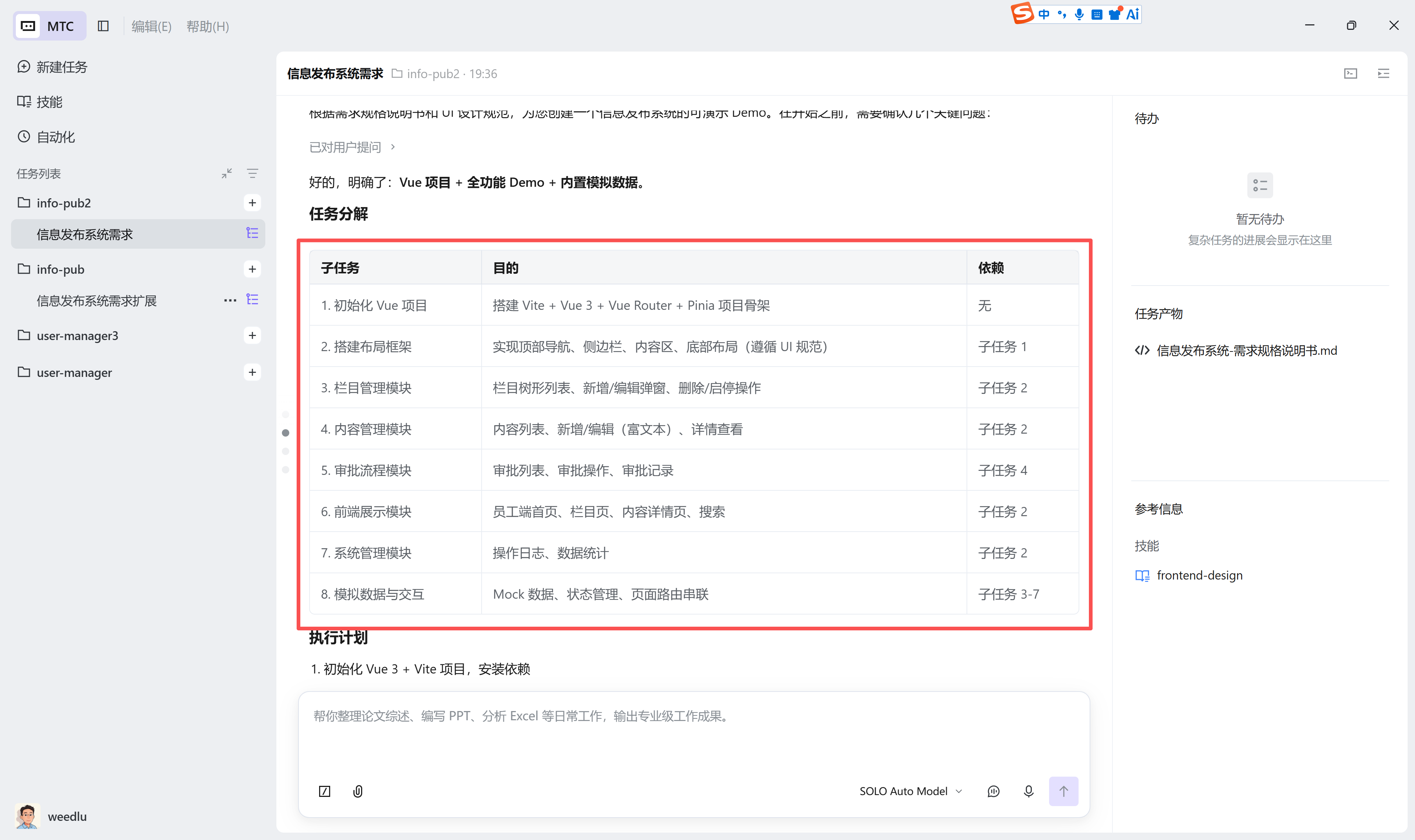This screenshot has height=840, width=1415.
Task: Open the options for 信息发布系统需求扩展
Action: point(230,300)
